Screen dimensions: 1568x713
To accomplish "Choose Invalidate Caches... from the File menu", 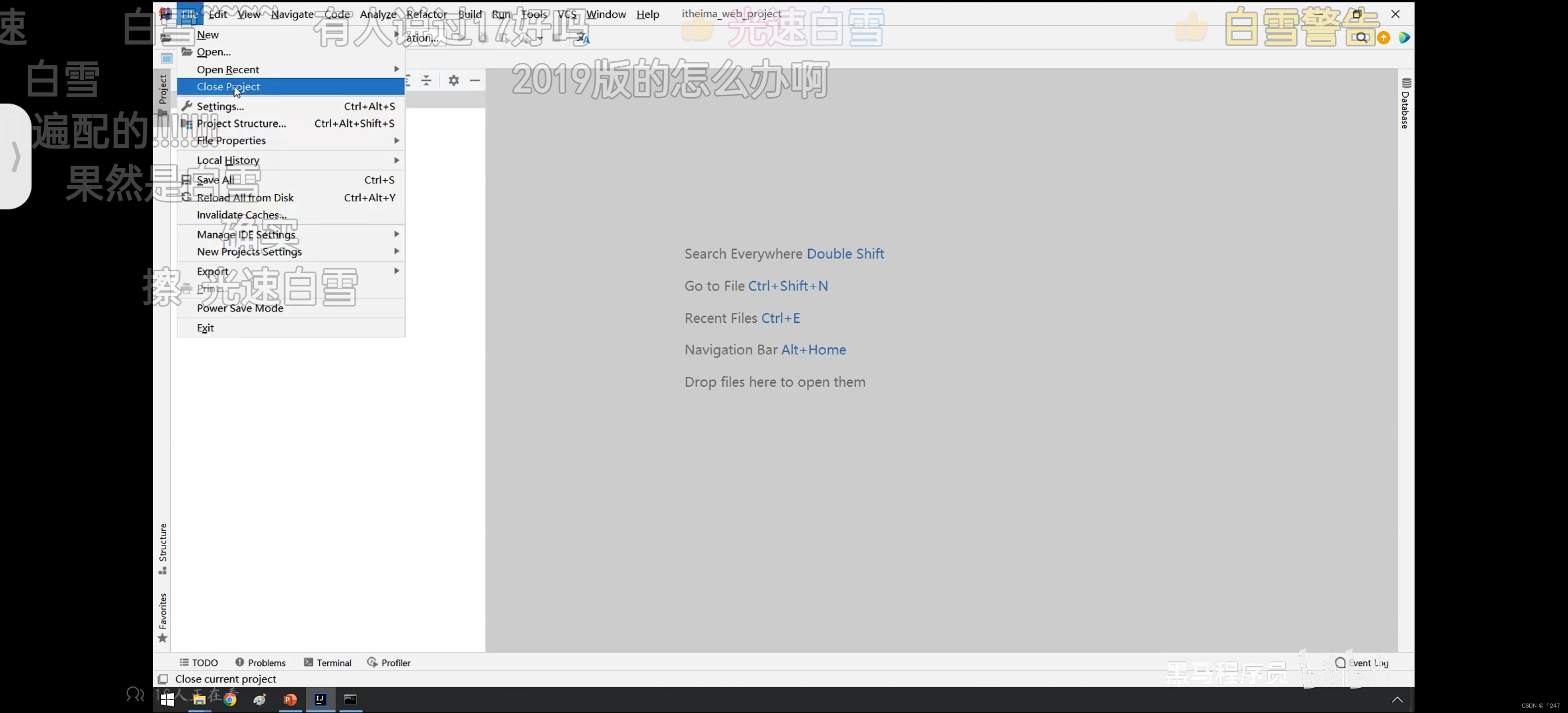I will click(x=291, y=215).
